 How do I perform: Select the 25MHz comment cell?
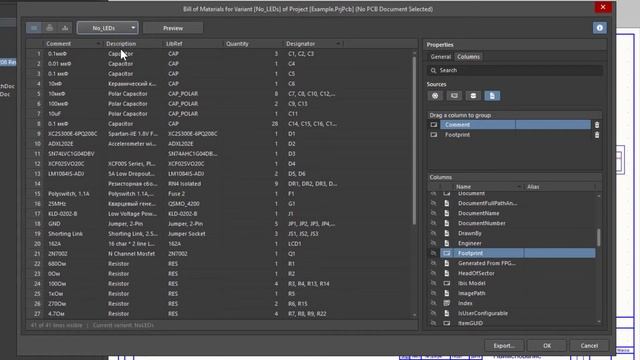tap(57, 204)
